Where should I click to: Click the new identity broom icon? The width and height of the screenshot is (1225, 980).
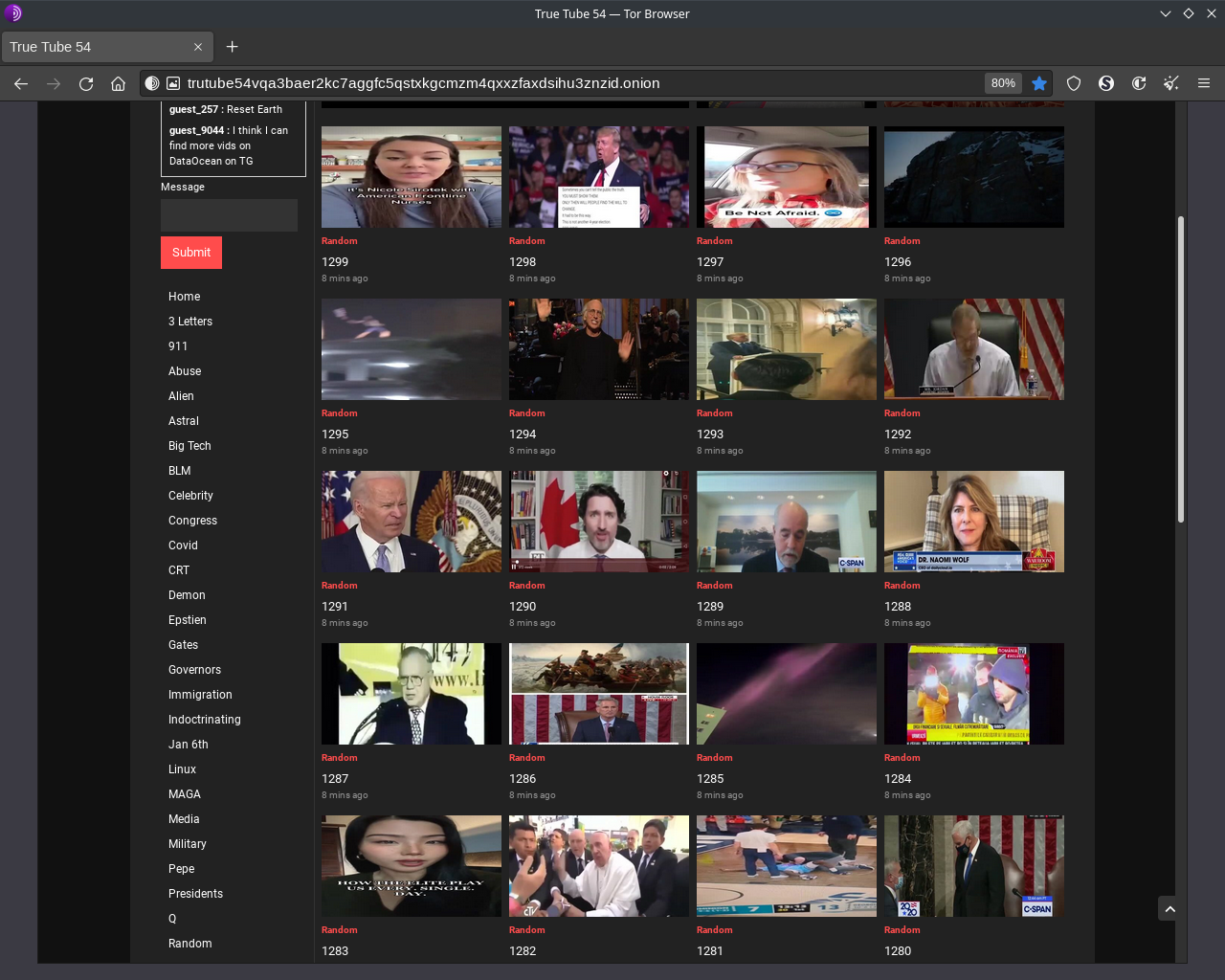point(1170,83)
